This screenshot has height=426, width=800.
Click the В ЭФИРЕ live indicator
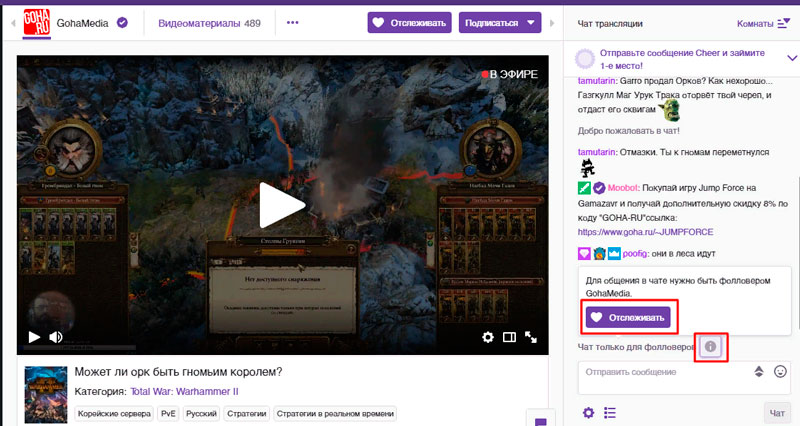point(509,74)
